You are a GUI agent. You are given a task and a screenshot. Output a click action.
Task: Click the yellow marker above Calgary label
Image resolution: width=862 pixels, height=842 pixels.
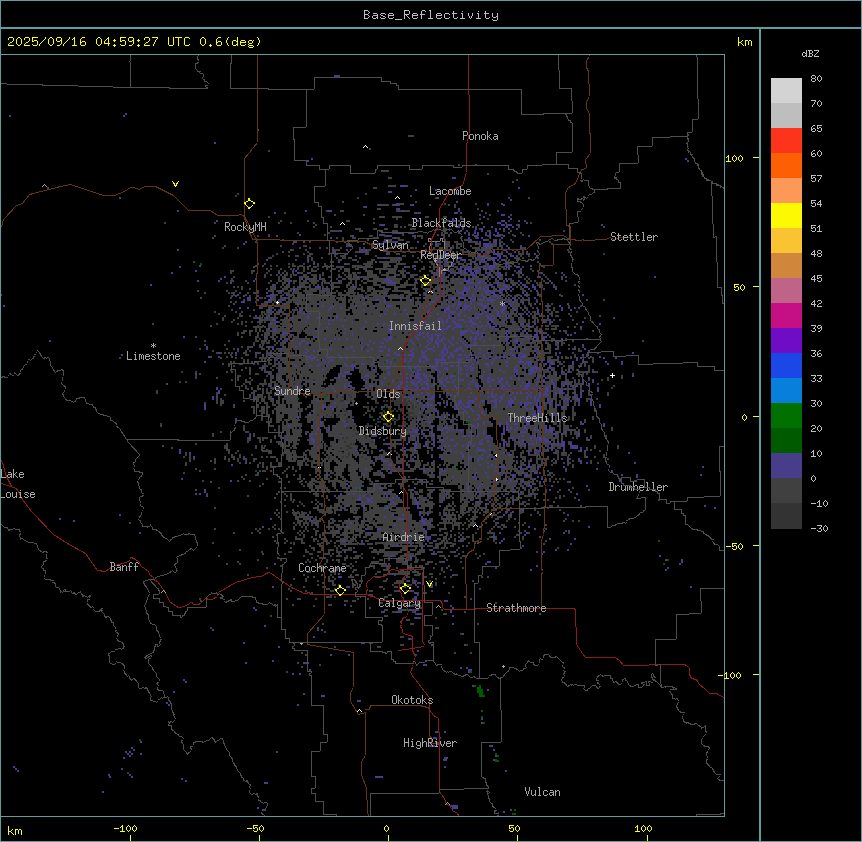pos(405,589)
